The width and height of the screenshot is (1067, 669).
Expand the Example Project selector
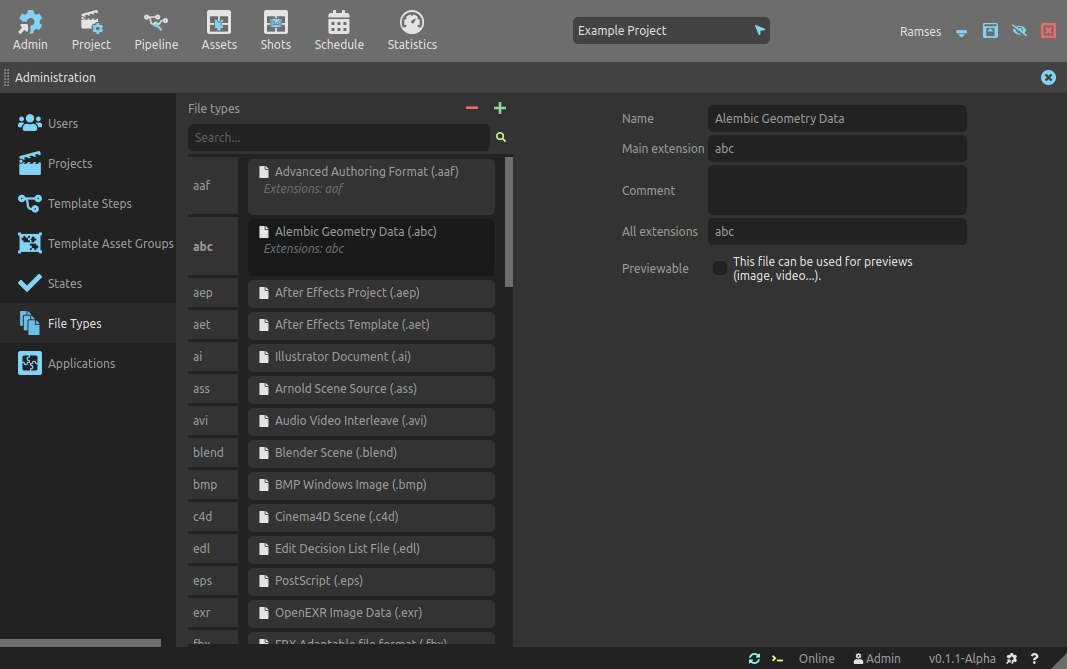(671, 31)
